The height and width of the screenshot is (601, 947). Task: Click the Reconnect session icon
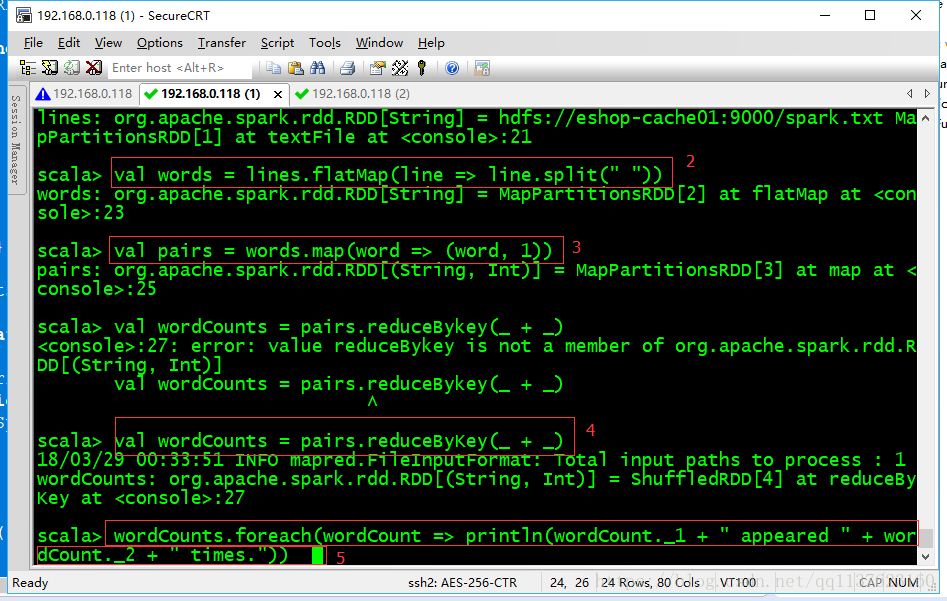(x=72, y=68)
